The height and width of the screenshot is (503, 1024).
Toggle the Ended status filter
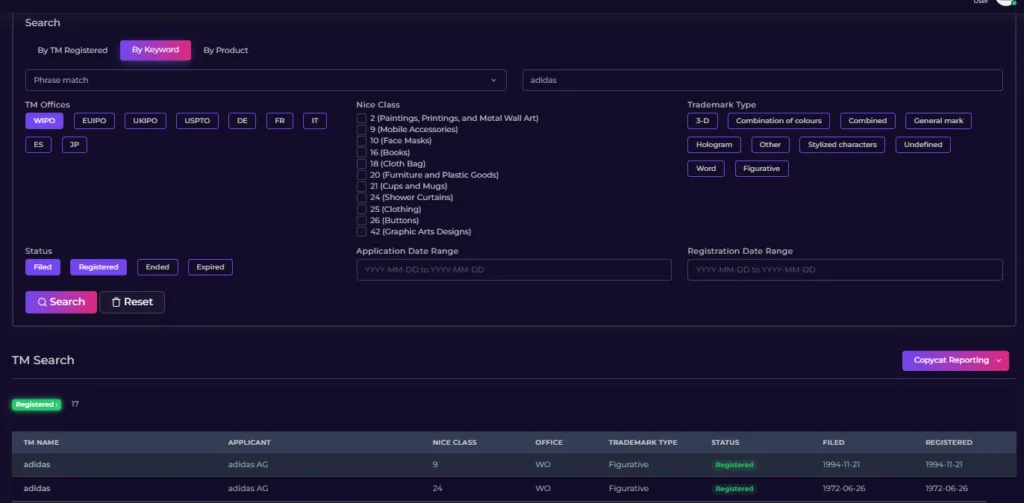coord(157,267)
